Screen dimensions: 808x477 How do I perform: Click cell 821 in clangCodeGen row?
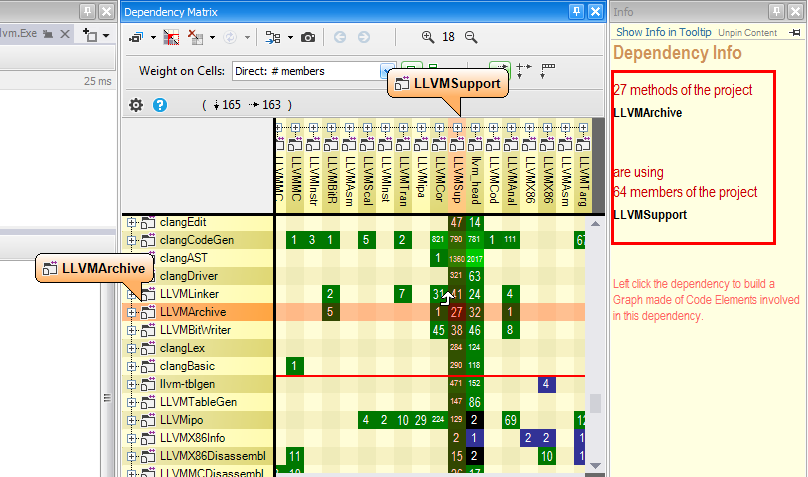pyautogui.click(x=439, y=240)
